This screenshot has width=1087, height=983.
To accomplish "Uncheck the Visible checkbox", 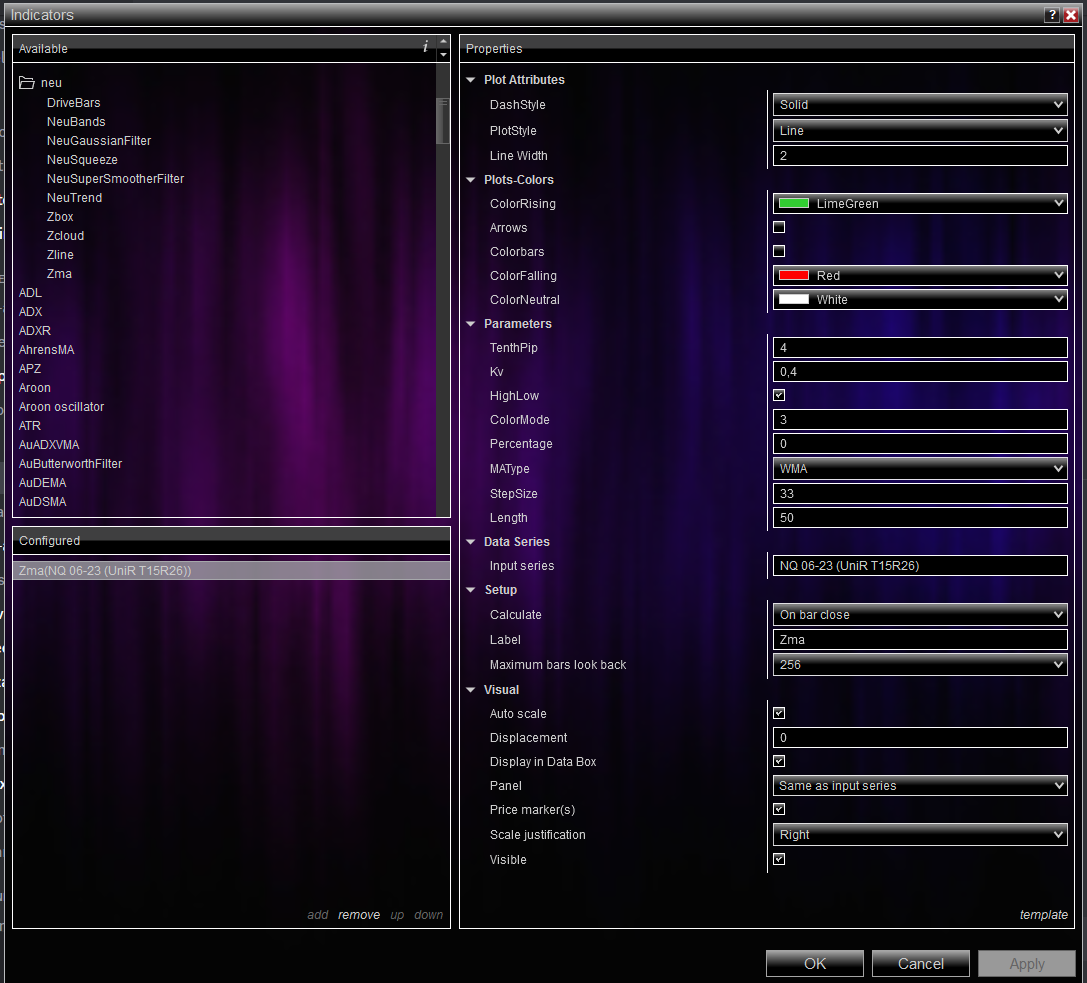I will click(x=779, y=859).
